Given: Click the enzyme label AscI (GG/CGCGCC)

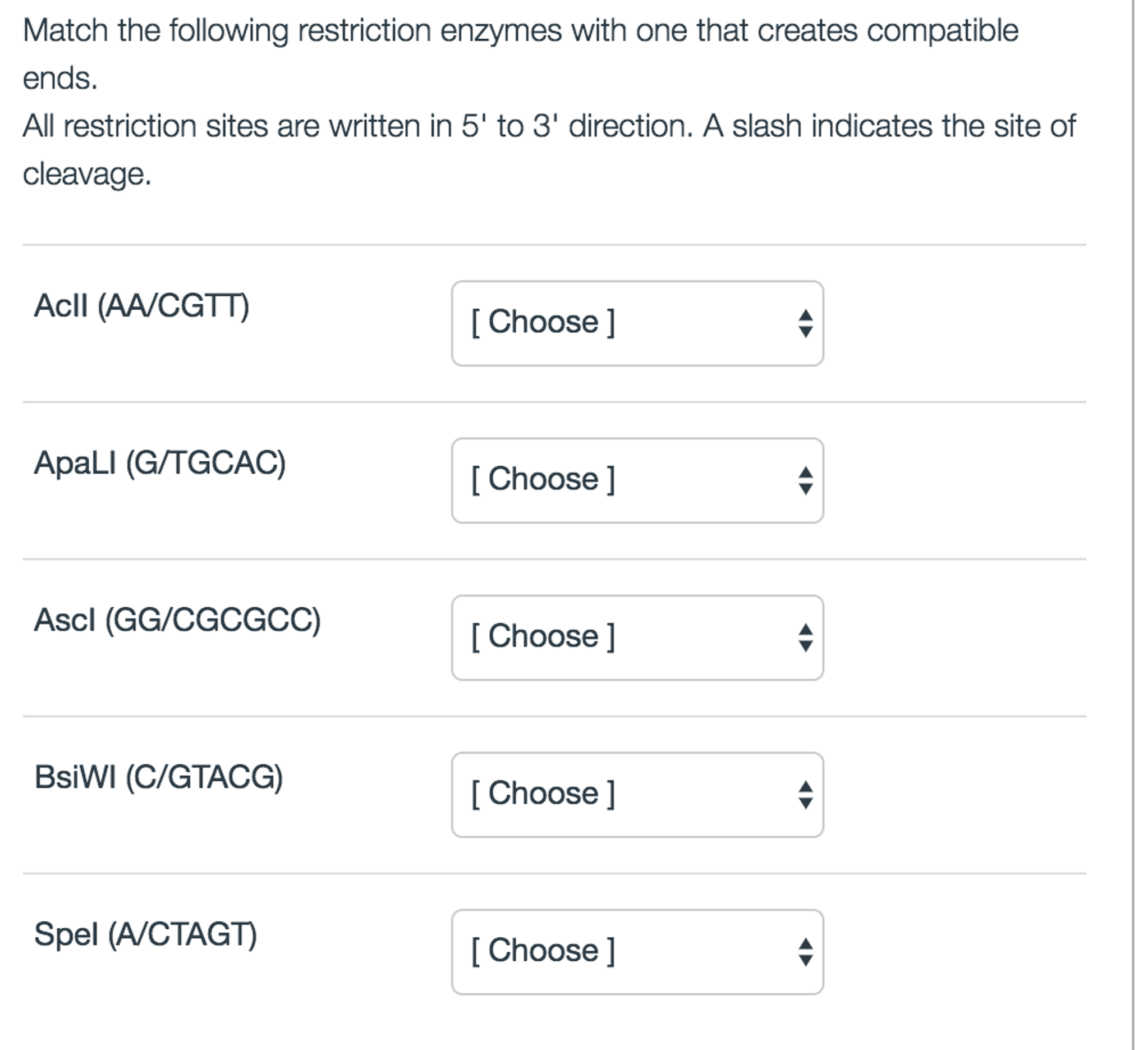Looking at the screenshot, I should 178,621.
